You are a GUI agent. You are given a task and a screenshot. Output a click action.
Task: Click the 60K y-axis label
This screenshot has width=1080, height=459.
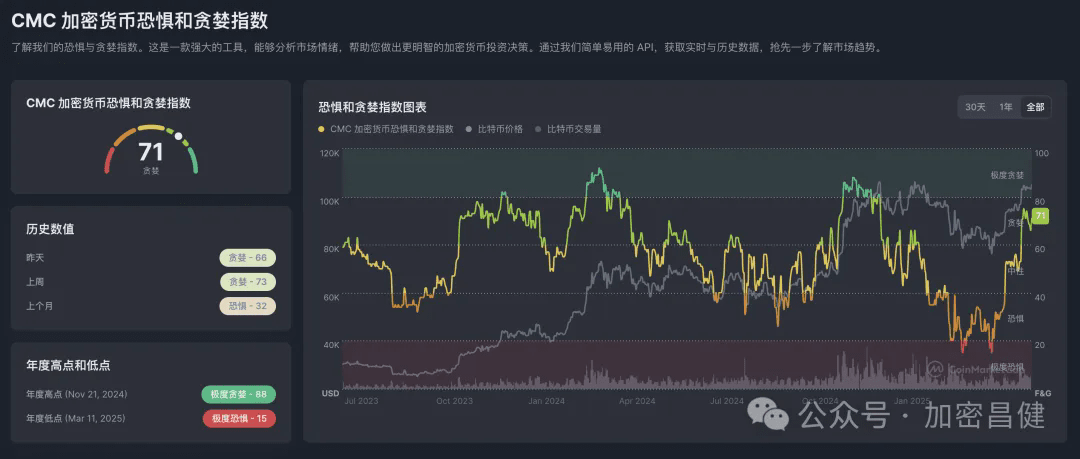pos(331,298)
